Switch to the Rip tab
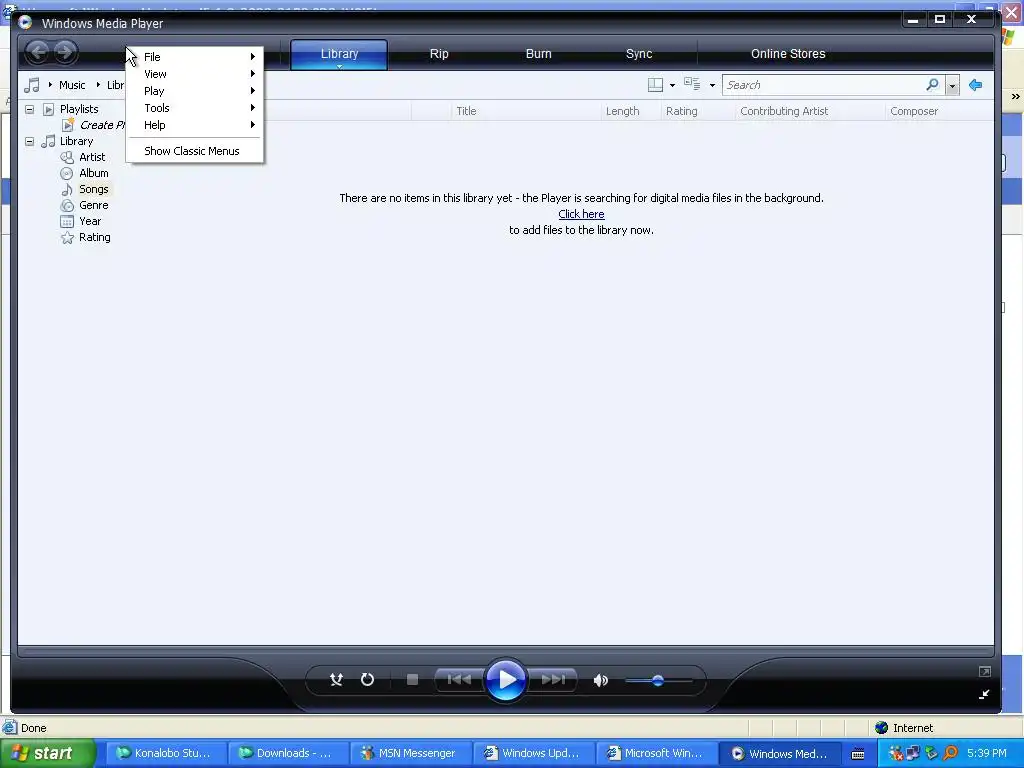The image size is (1024, 768). pyautogui.click(x=439, y=54)
